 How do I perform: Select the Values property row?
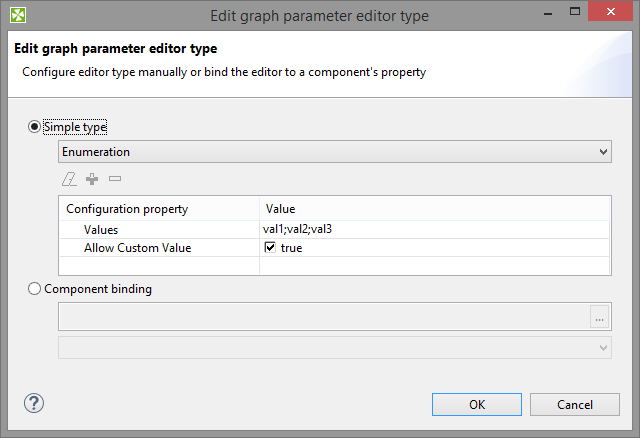coord(101,230)
